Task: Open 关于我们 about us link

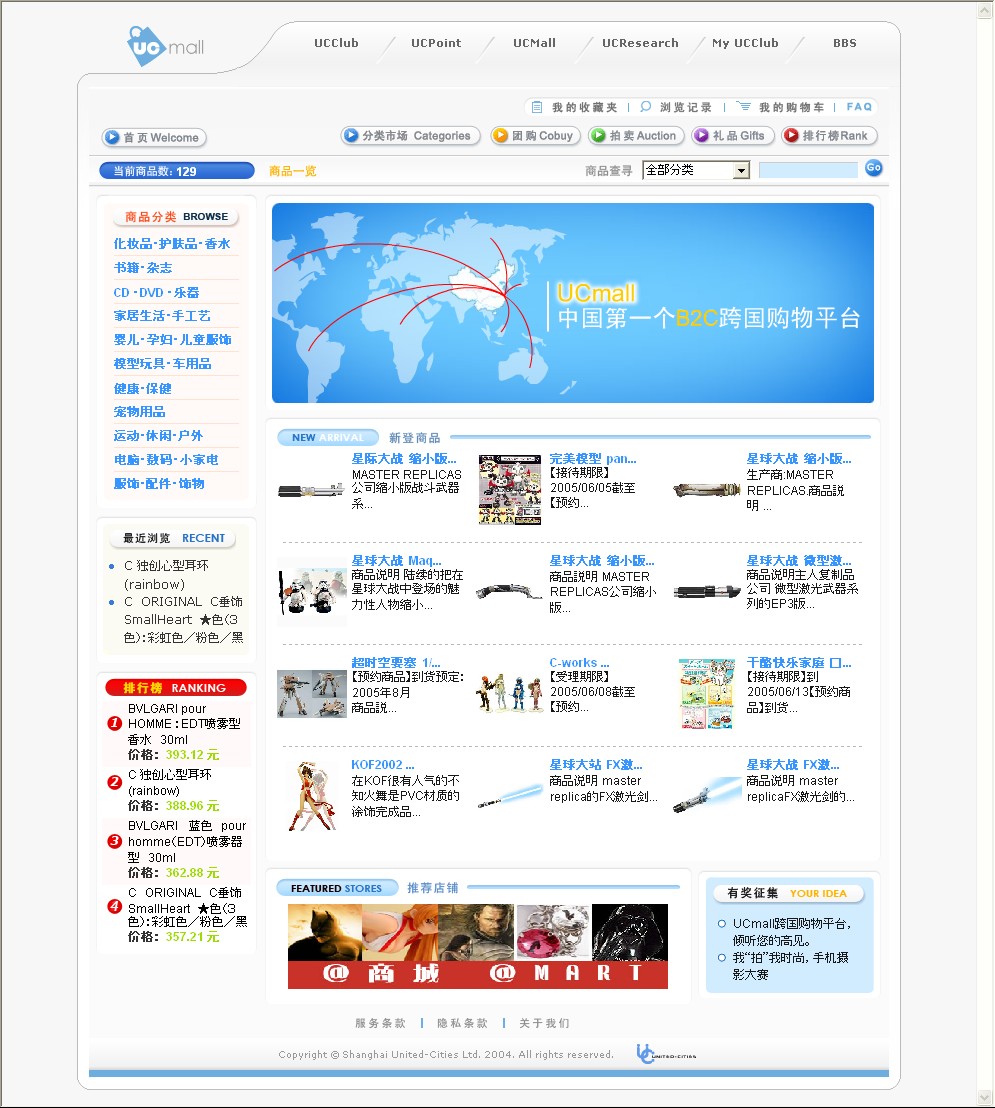Action: point(544,1023)
